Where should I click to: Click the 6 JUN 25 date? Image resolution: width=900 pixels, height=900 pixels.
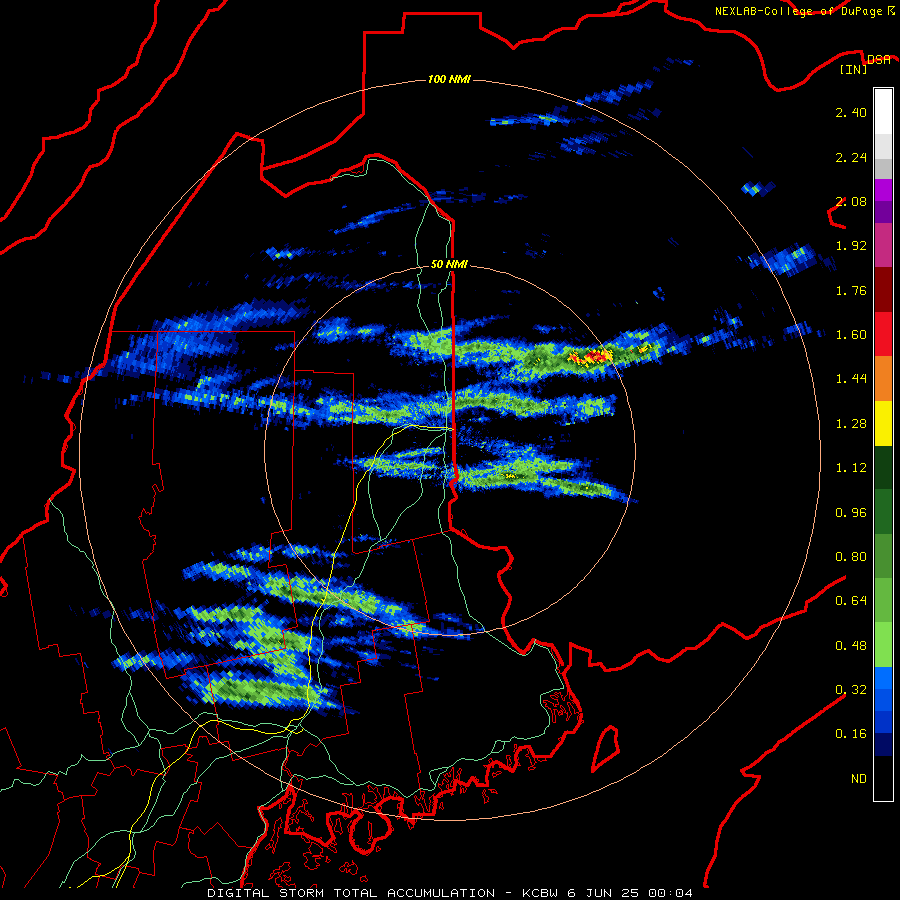pyautogui.click(x=604, y=893)
